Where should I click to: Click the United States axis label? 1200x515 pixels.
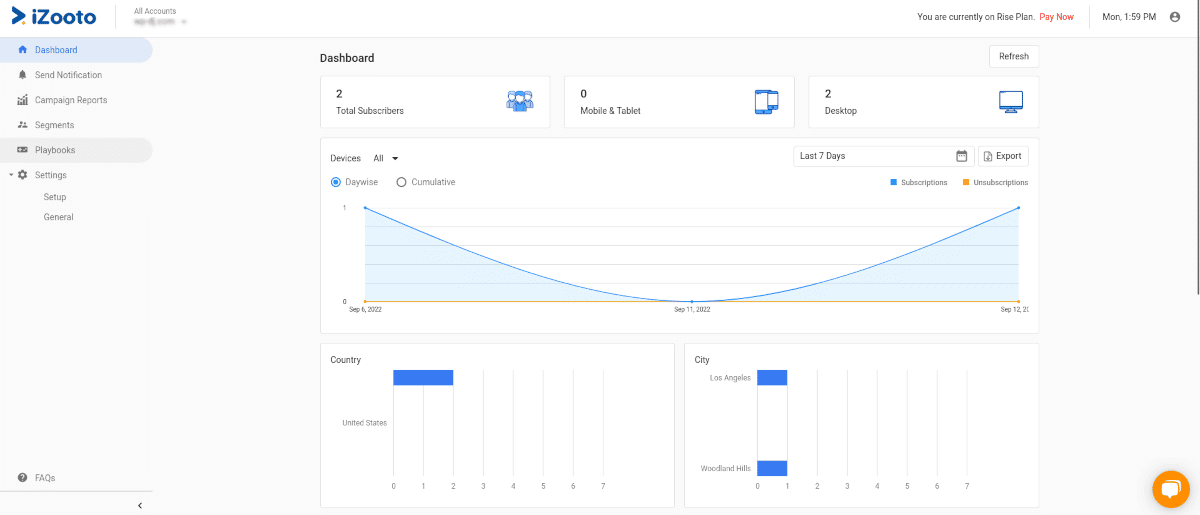point(364,423)
